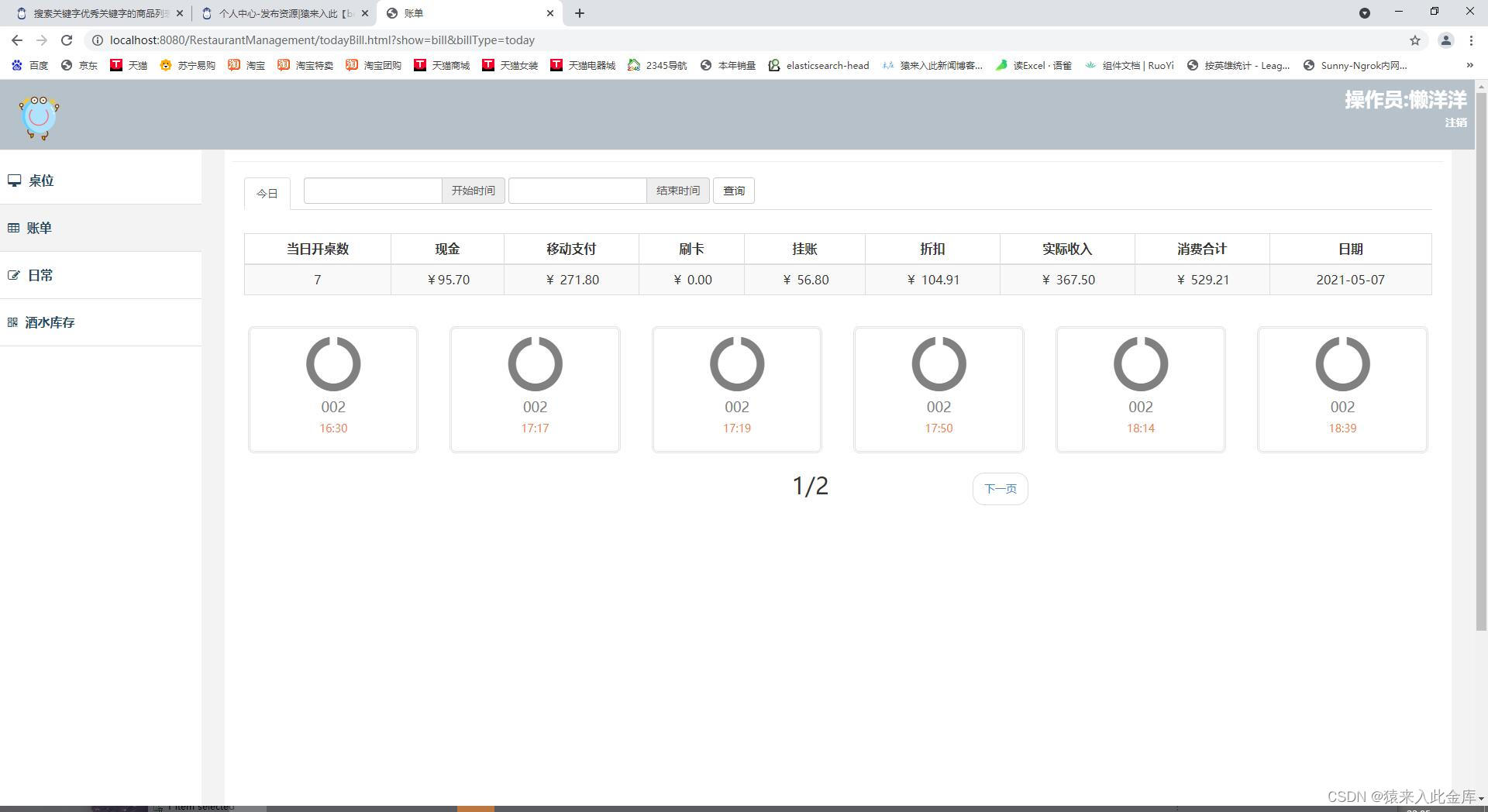Screen dimensions: 1488x812
Task: Select the 今日 tab
Action: coord(267,194)
